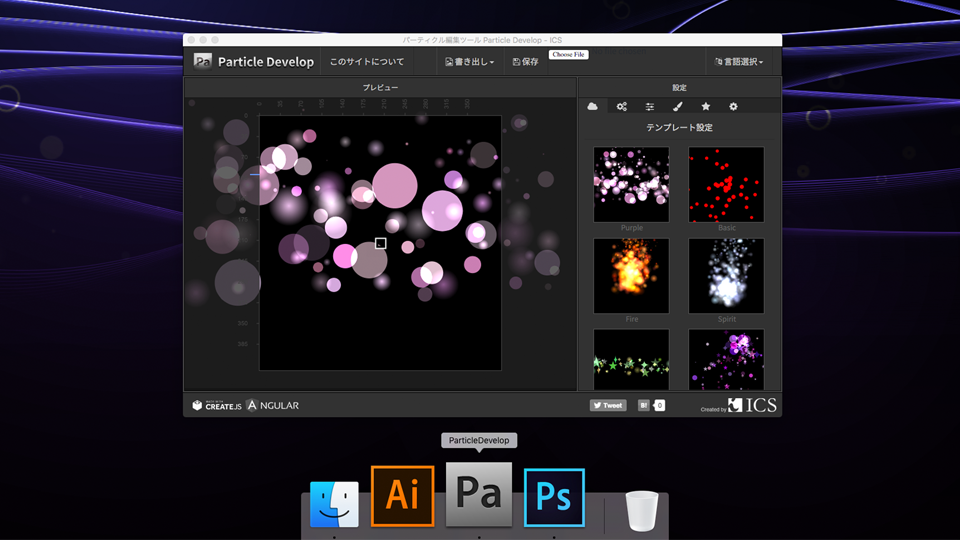Choose the Basic red particle template
Image resolution: width=960 pixels, height=540 pixels.
(x=726, y=184)
